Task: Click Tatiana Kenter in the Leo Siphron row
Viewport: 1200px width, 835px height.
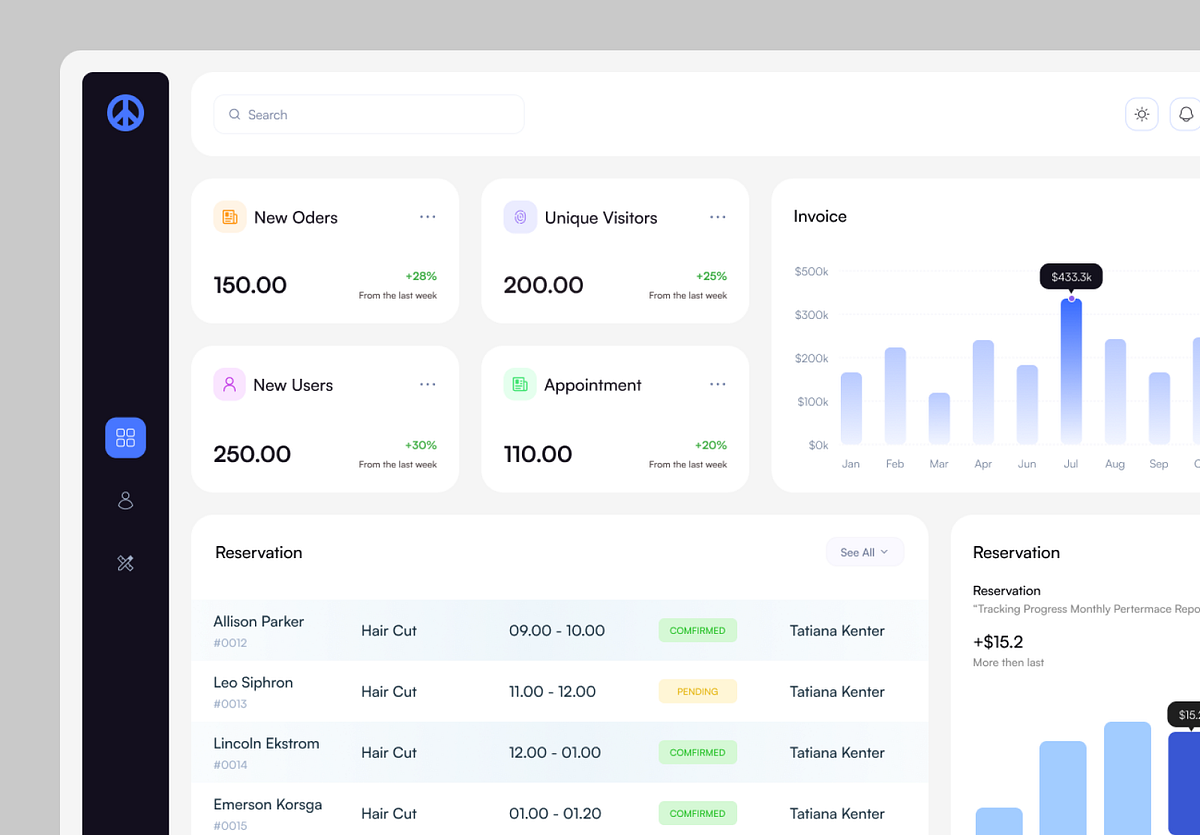Action: pos(837,691)
